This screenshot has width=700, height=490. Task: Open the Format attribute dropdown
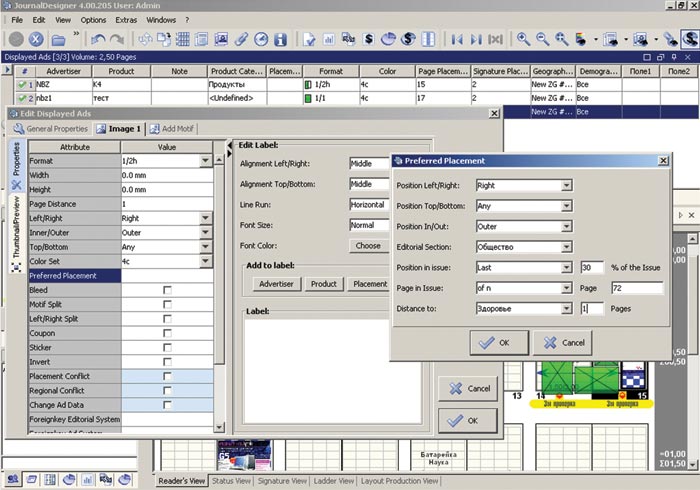pyautogui.click(x=205, y=161)
